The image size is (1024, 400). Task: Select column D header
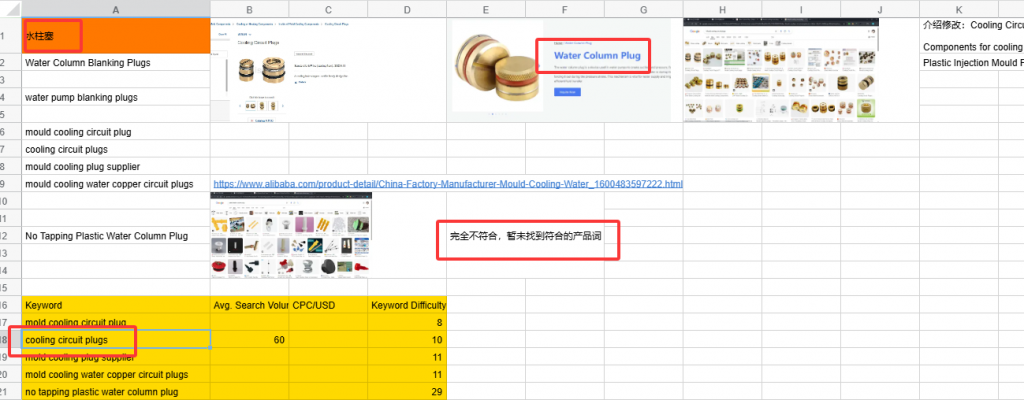click(407, 9)
